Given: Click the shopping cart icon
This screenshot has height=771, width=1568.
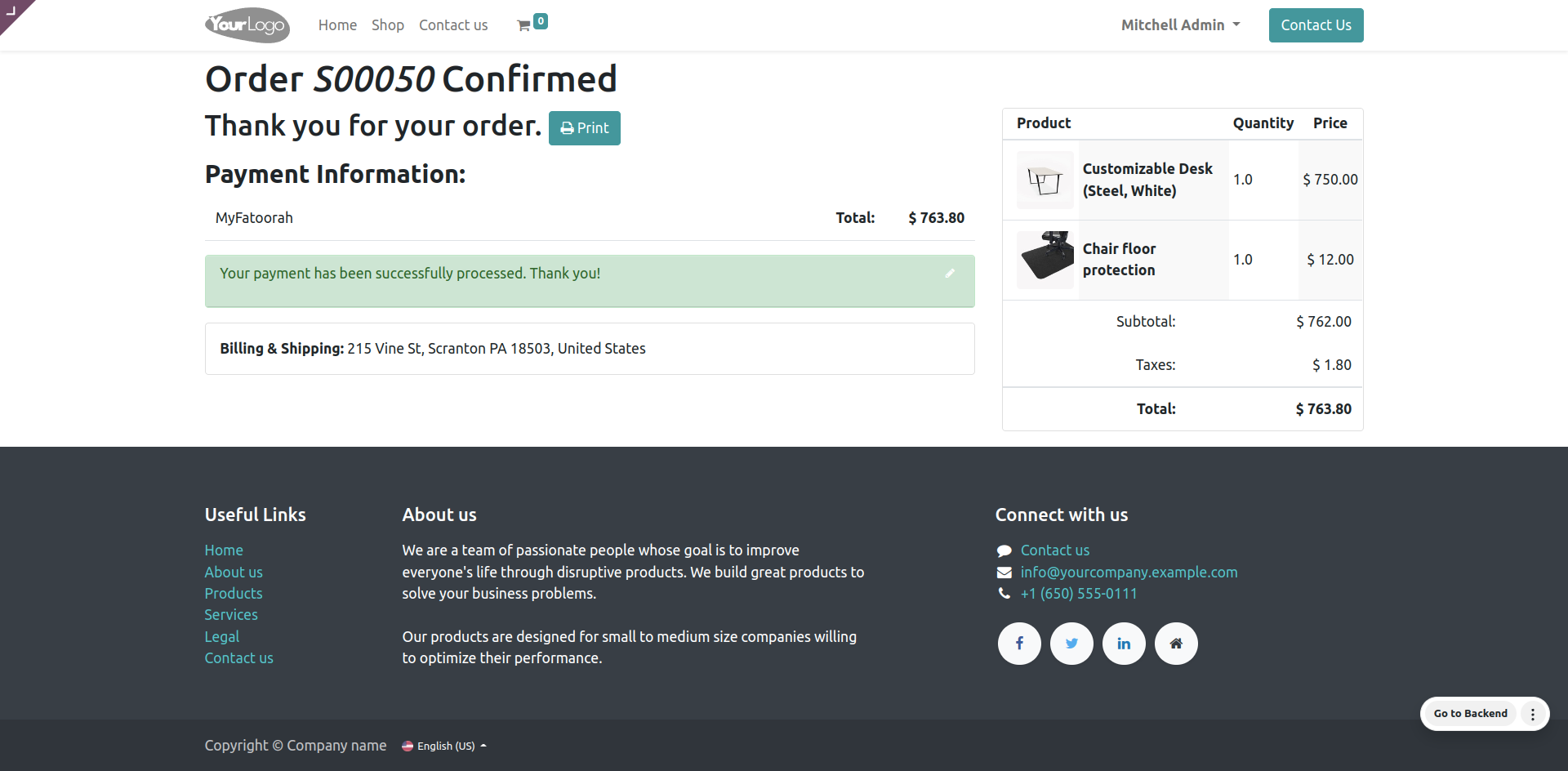Looking at the screenshot, I should coord(524,25).
